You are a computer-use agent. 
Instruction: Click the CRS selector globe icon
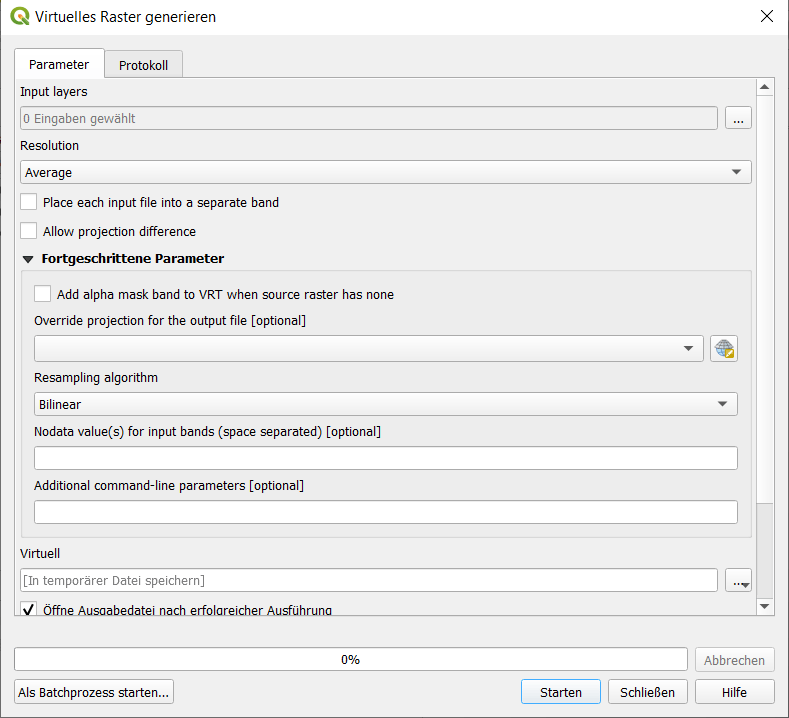coord(724,349)
